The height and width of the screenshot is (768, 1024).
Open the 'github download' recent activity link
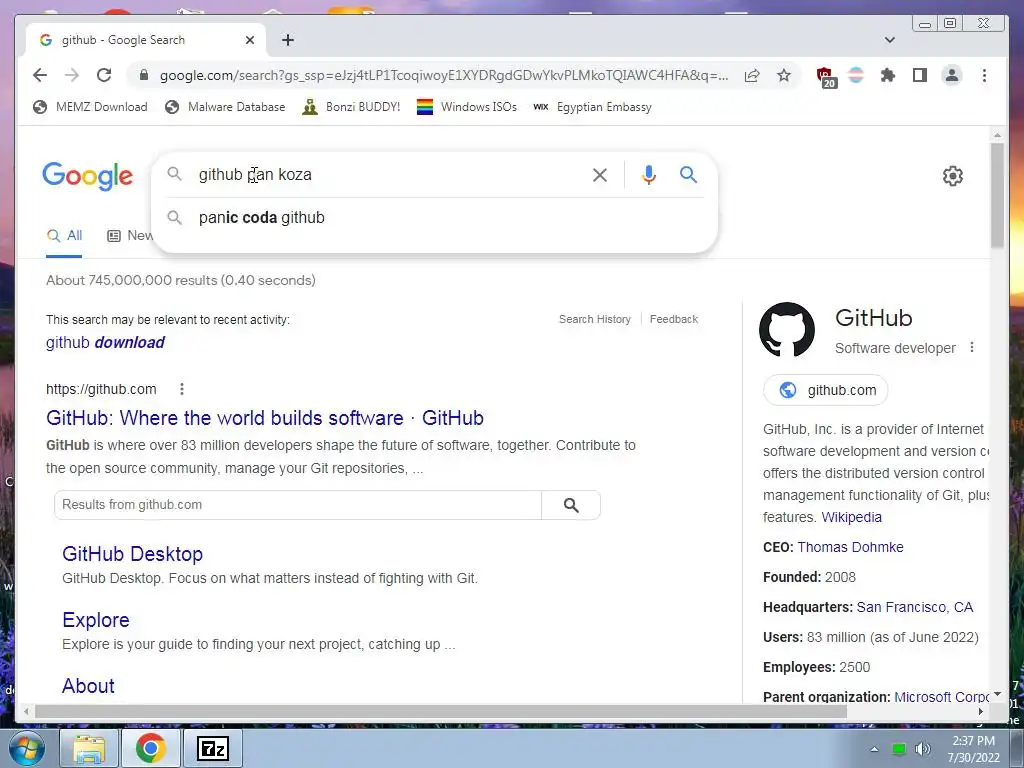(105, 342)
